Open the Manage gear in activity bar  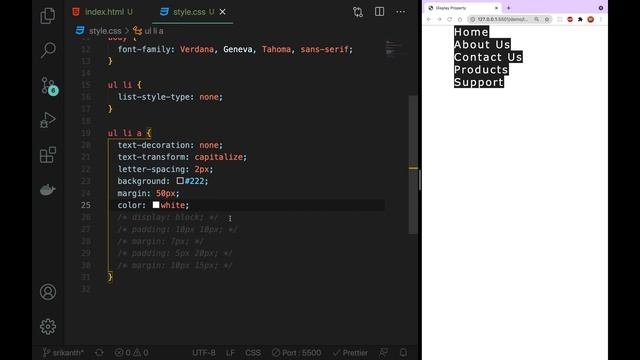(48, 327)
